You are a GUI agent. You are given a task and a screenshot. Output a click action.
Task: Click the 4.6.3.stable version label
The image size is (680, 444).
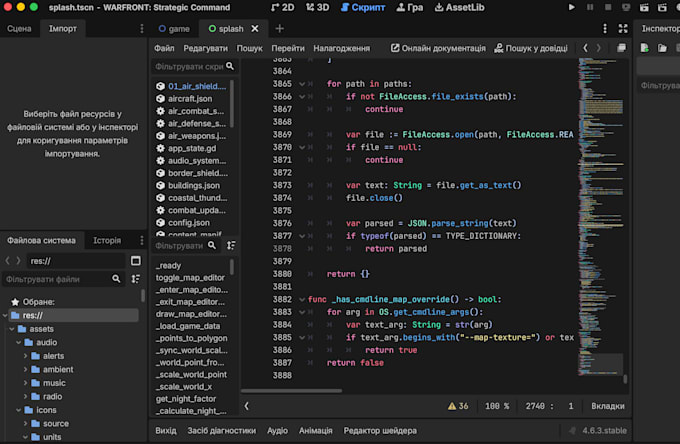604,431
